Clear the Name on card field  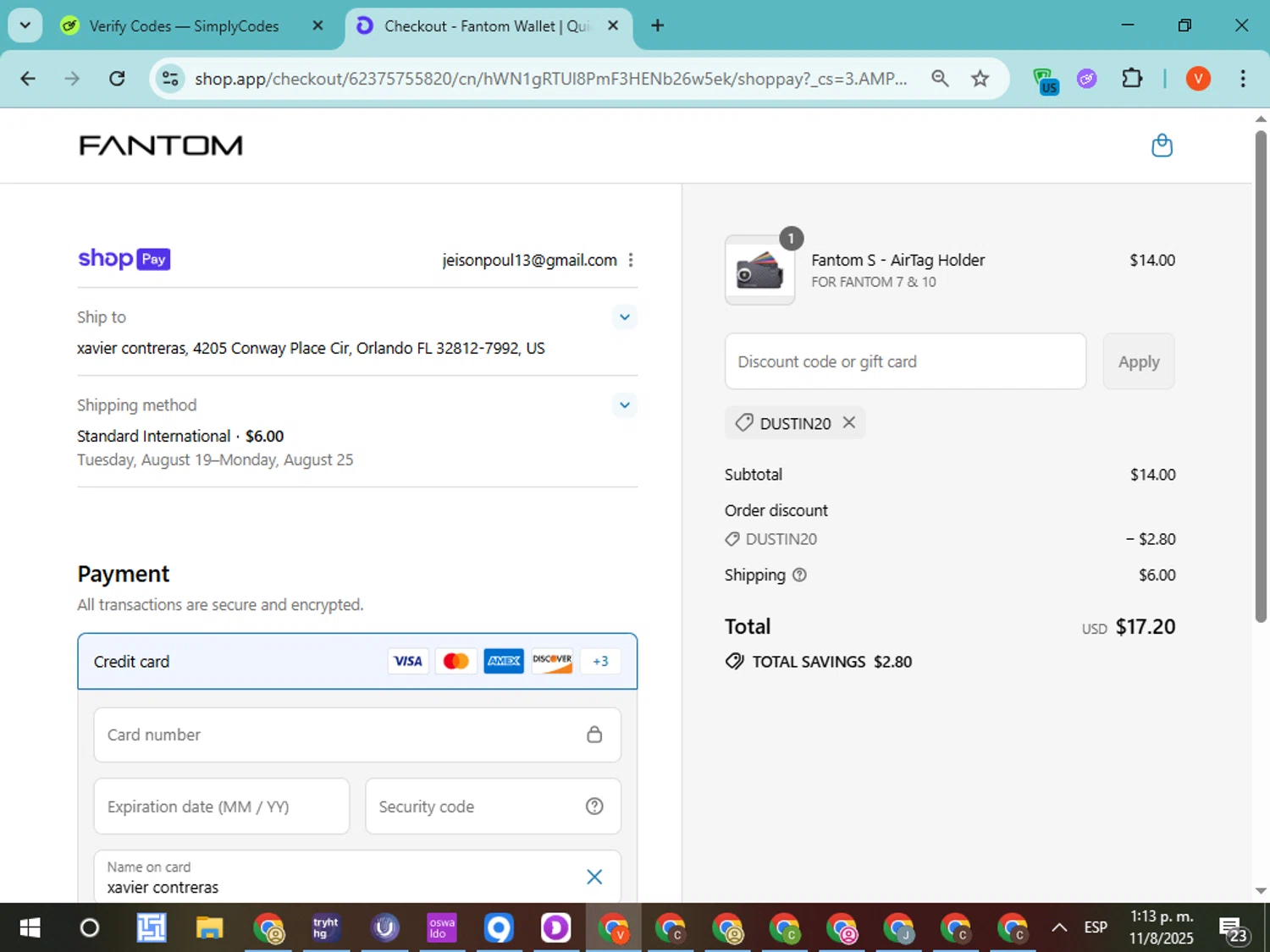click(x=594, y=877)
